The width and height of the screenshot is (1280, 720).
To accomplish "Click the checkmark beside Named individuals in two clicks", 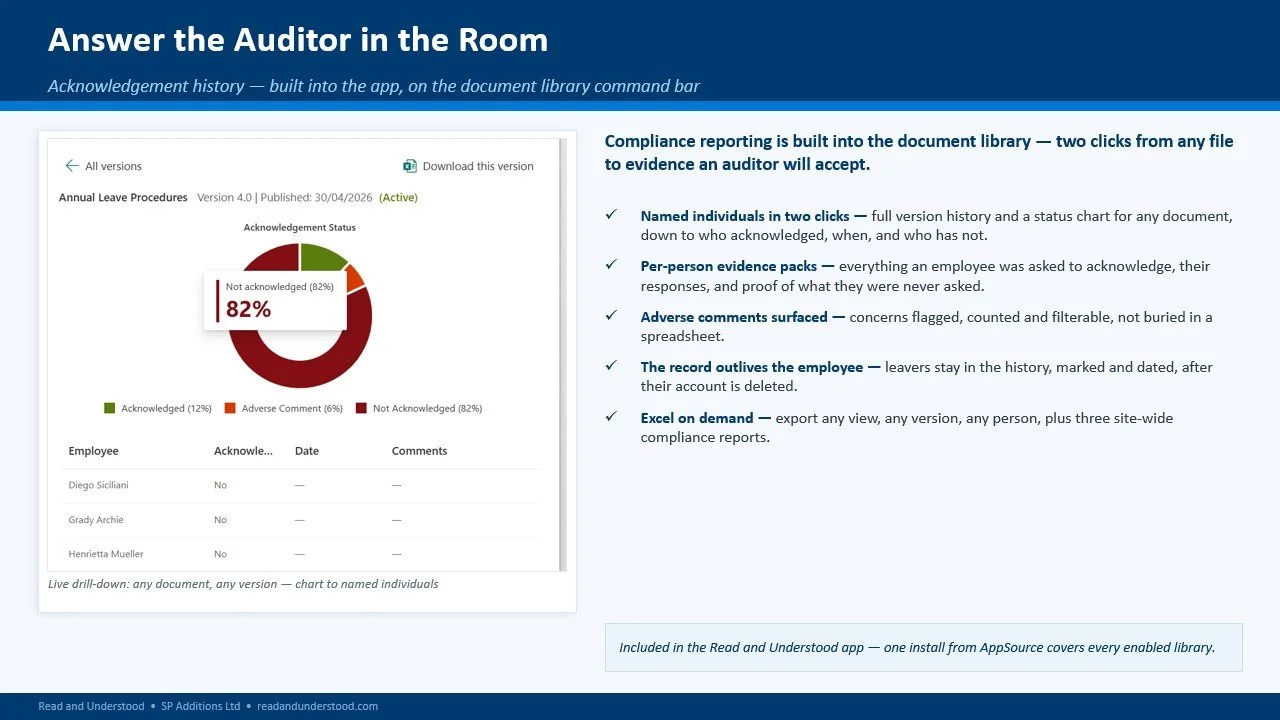I will coord(611,215).
